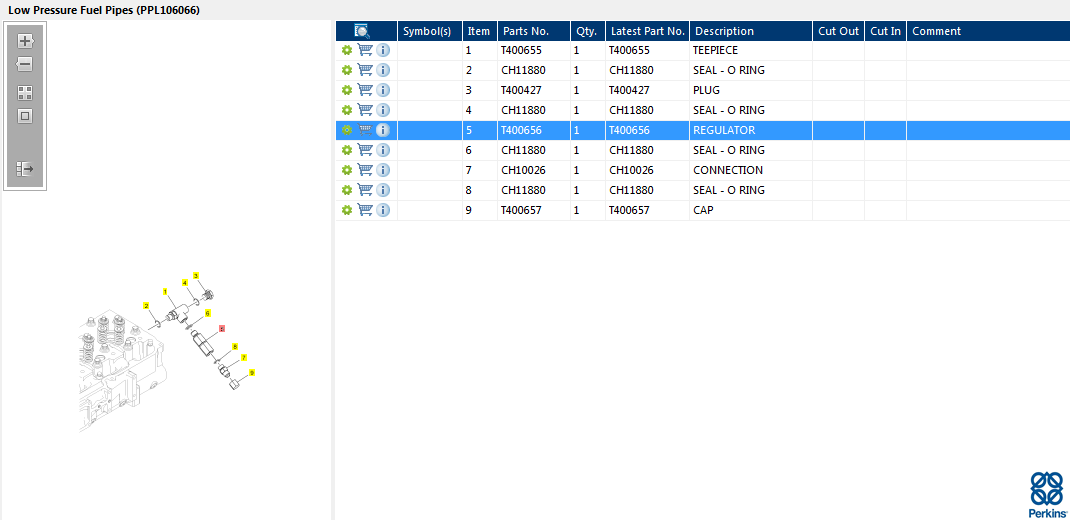
Task: Click parts number T400427
Action: (x=521, y=90)
